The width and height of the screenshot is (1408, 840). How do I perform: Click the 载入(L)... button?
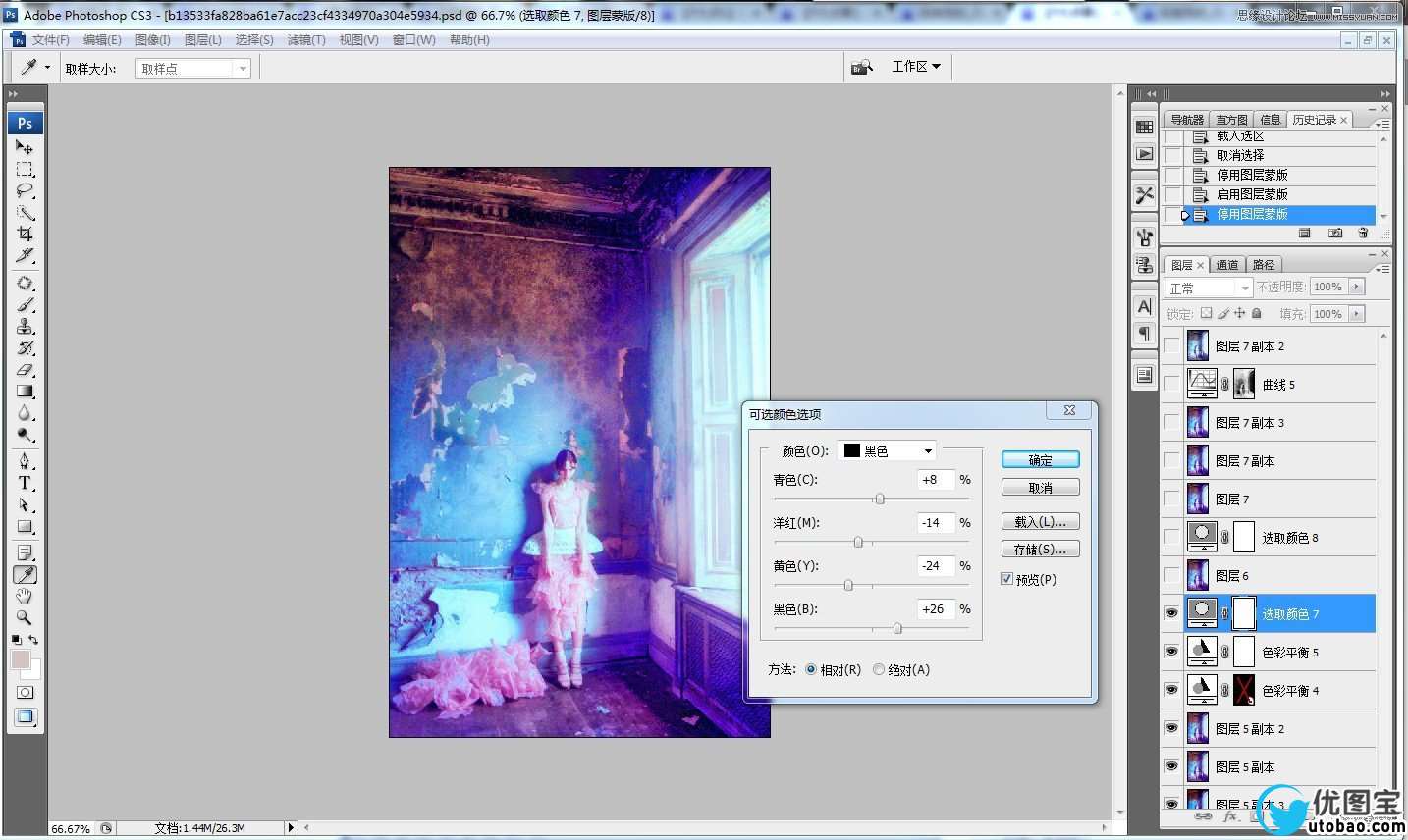click(x=1041, y=522)
